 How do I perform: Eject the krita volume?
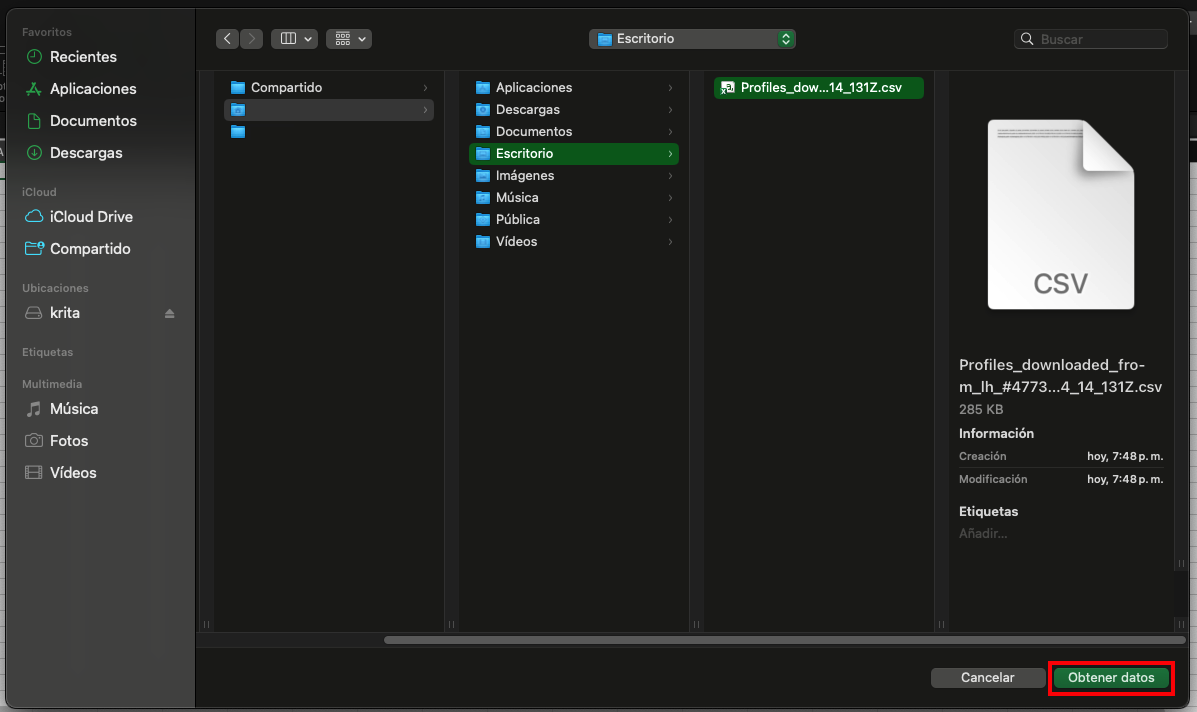click(169, 314)
